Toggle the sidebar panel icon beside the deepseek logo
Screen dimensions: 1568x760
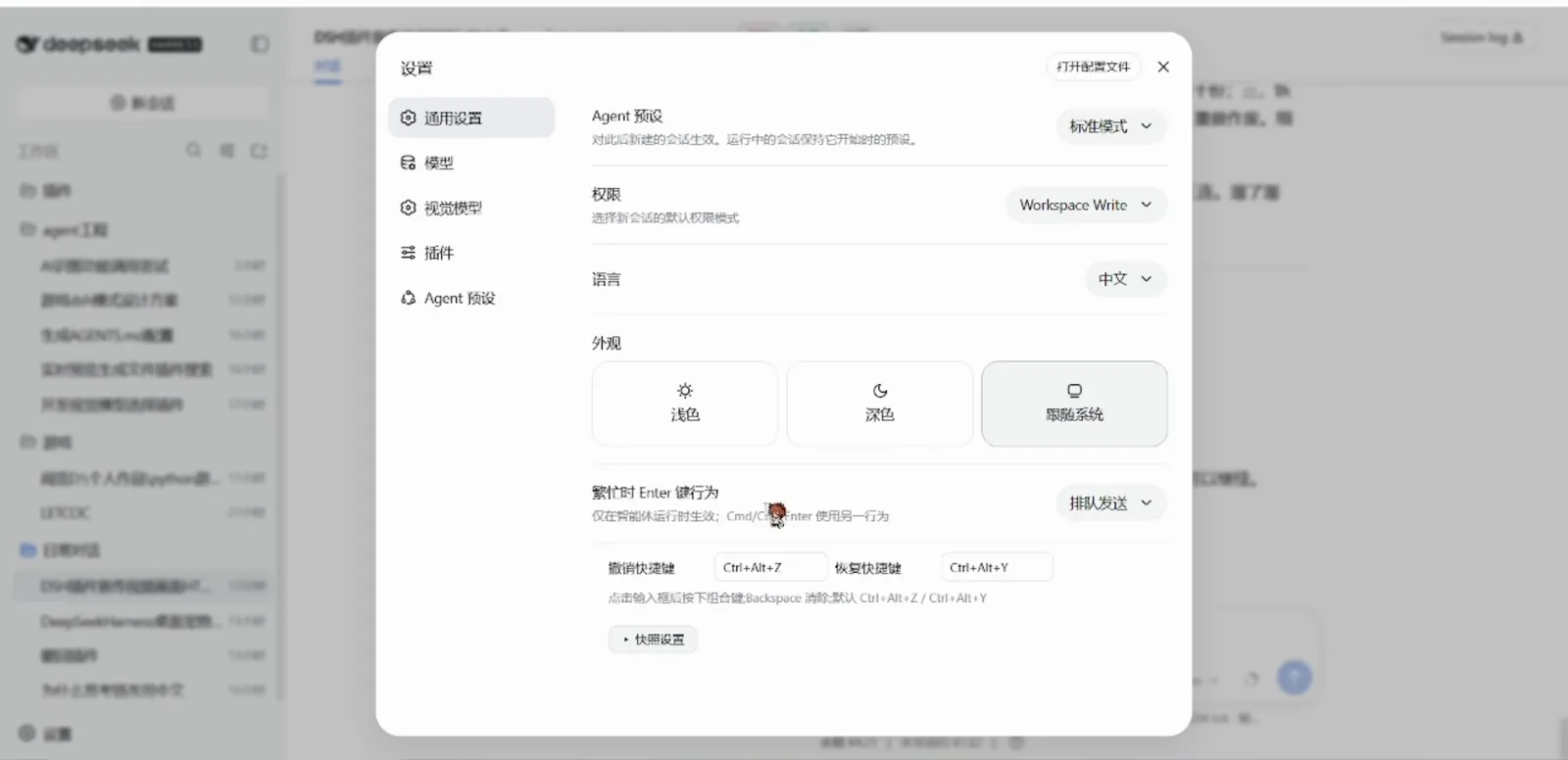(x=260, y=44)
